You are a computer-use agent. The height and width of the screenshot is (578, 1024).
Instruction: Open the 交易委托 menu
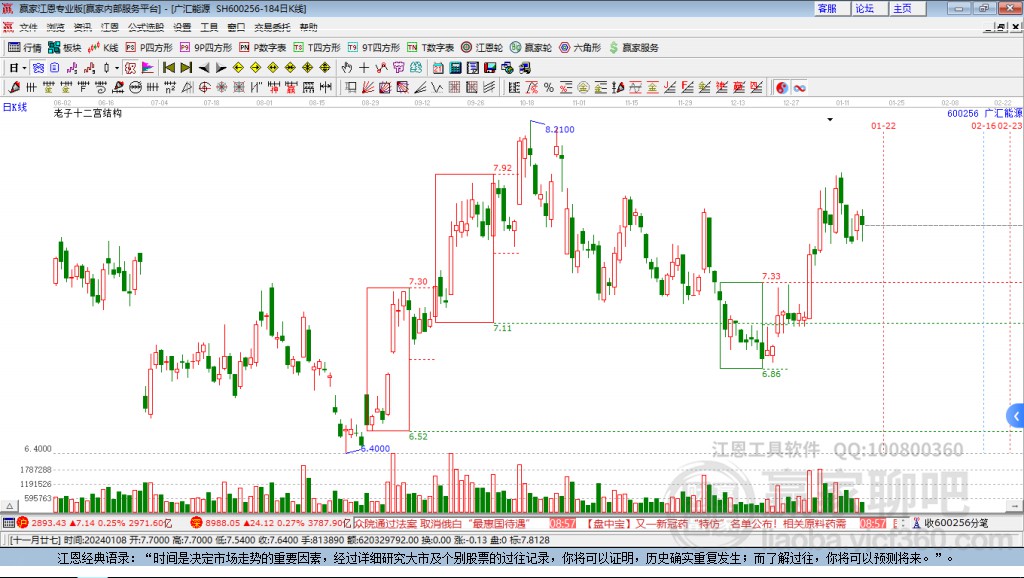point(272,27)
